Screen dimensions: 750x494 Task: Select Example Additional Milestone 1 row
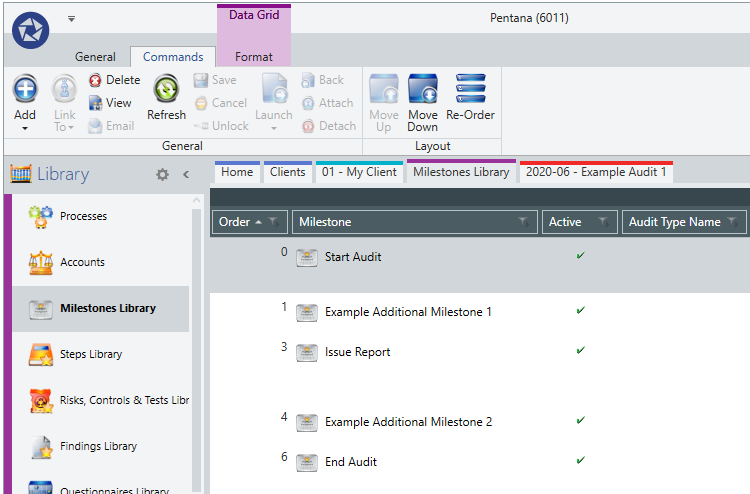point(480,312)
